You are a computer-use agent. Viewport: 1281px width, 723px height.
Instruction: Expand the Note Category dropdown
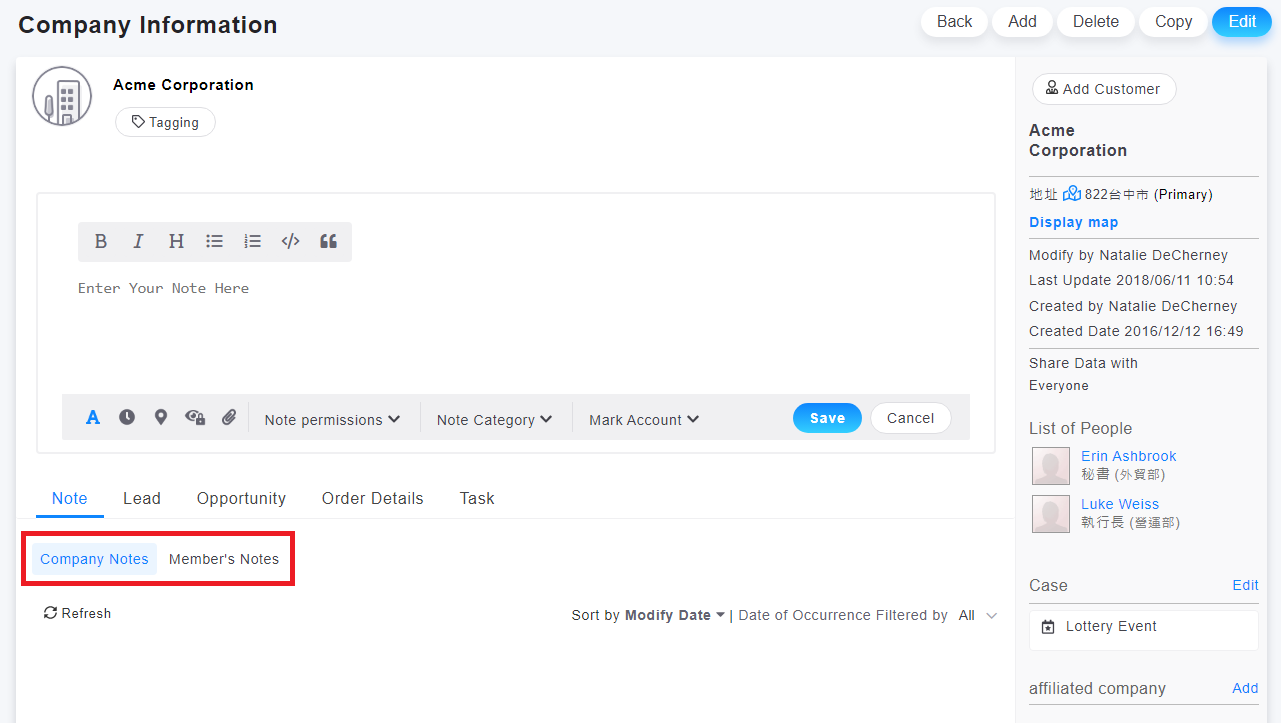(x=494, y=420)
